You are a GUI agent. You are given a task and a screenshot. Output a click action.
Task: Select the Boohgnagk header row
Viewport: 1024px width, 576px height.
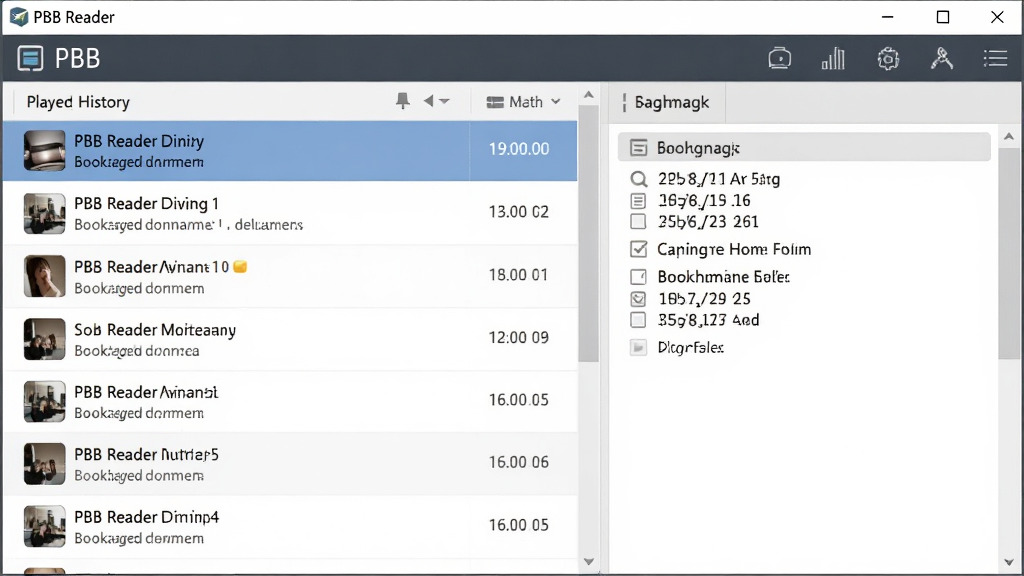[x=804, y=148]
